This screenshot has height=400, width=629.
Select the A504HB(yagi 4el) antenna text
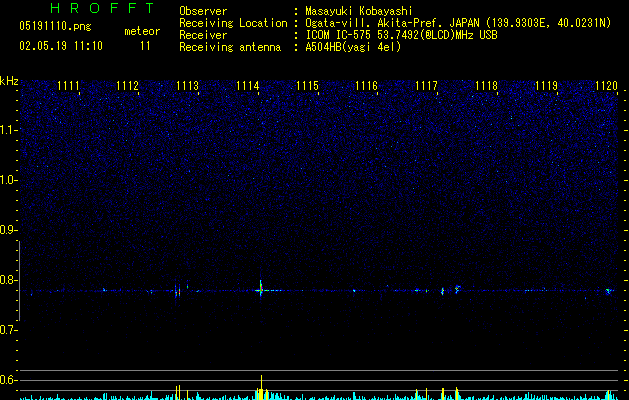point(353,47)
